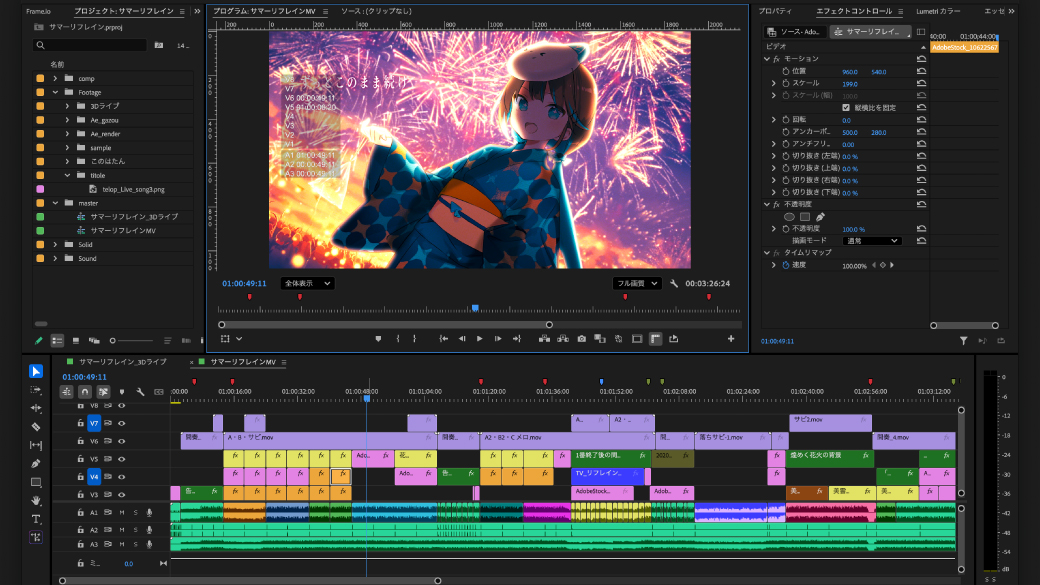
Task: Select the Type tool
Action: [x=36, y=519]
